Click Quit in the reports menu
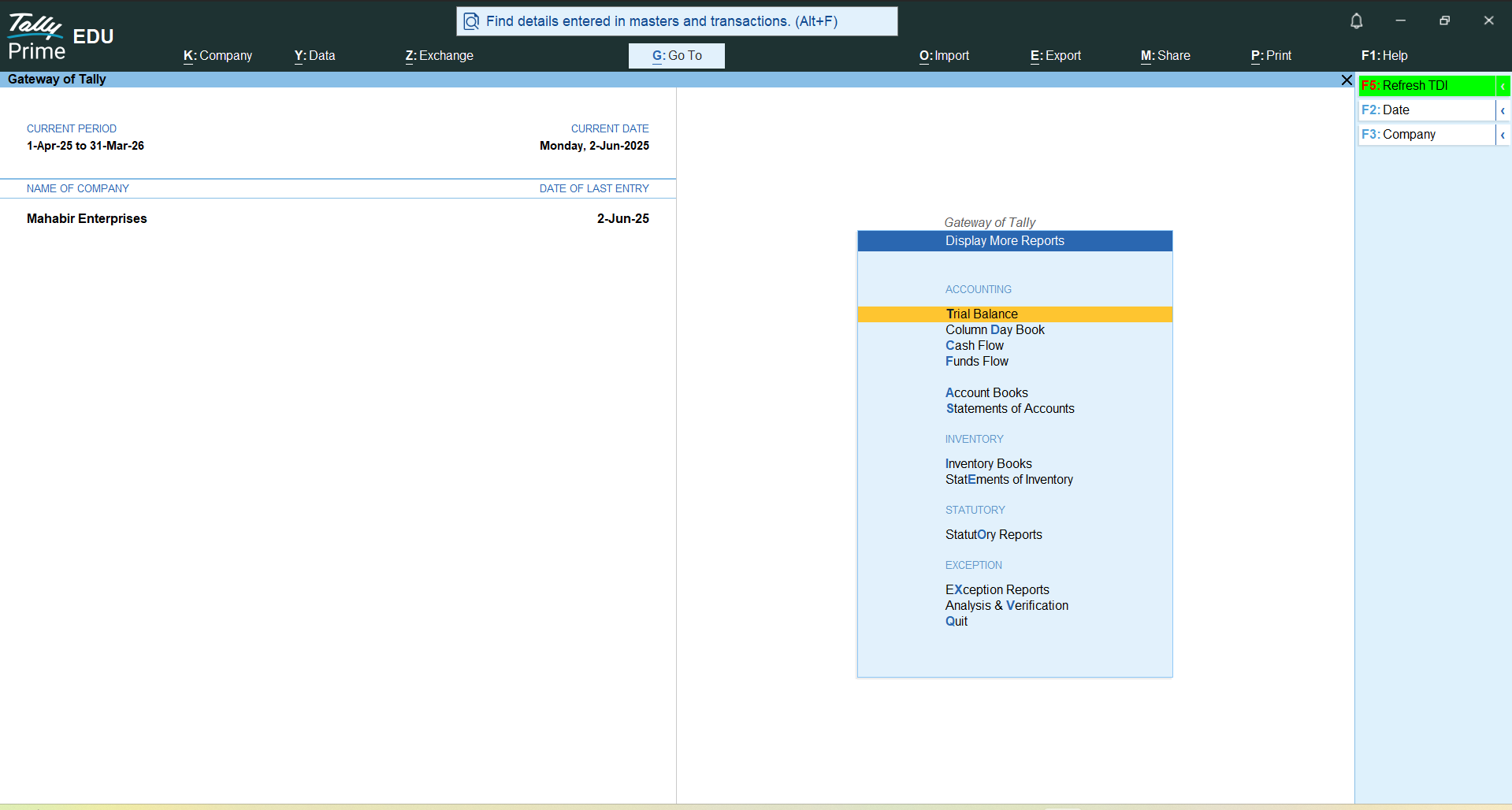 tap(957, 622)
